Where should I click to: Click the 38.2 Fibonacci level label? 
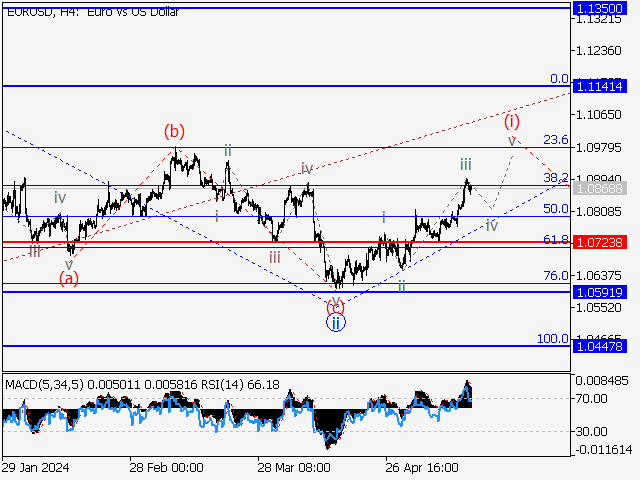556,178
